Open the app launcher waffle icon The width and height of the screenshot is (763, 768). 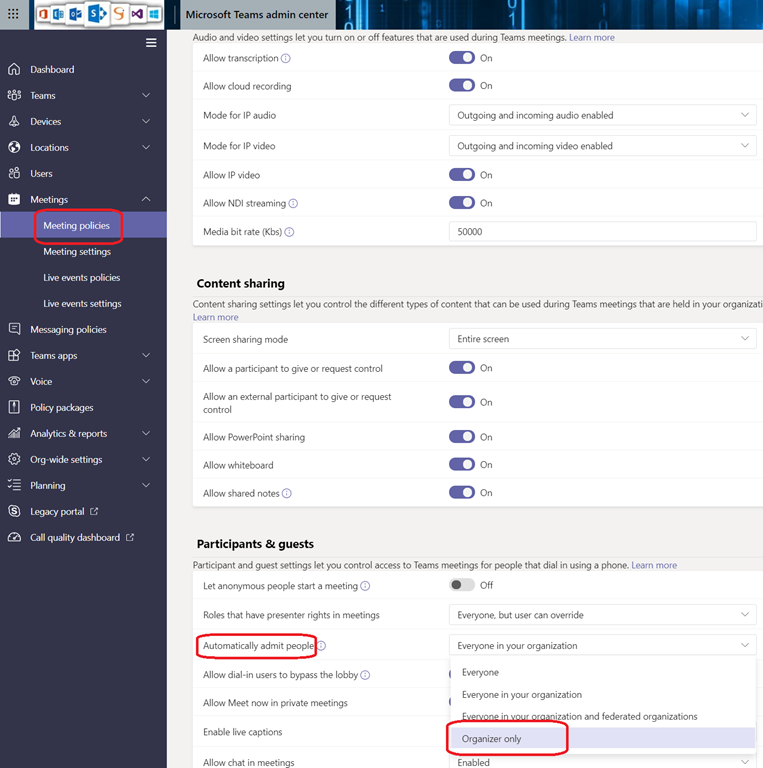tap(13, 14)
